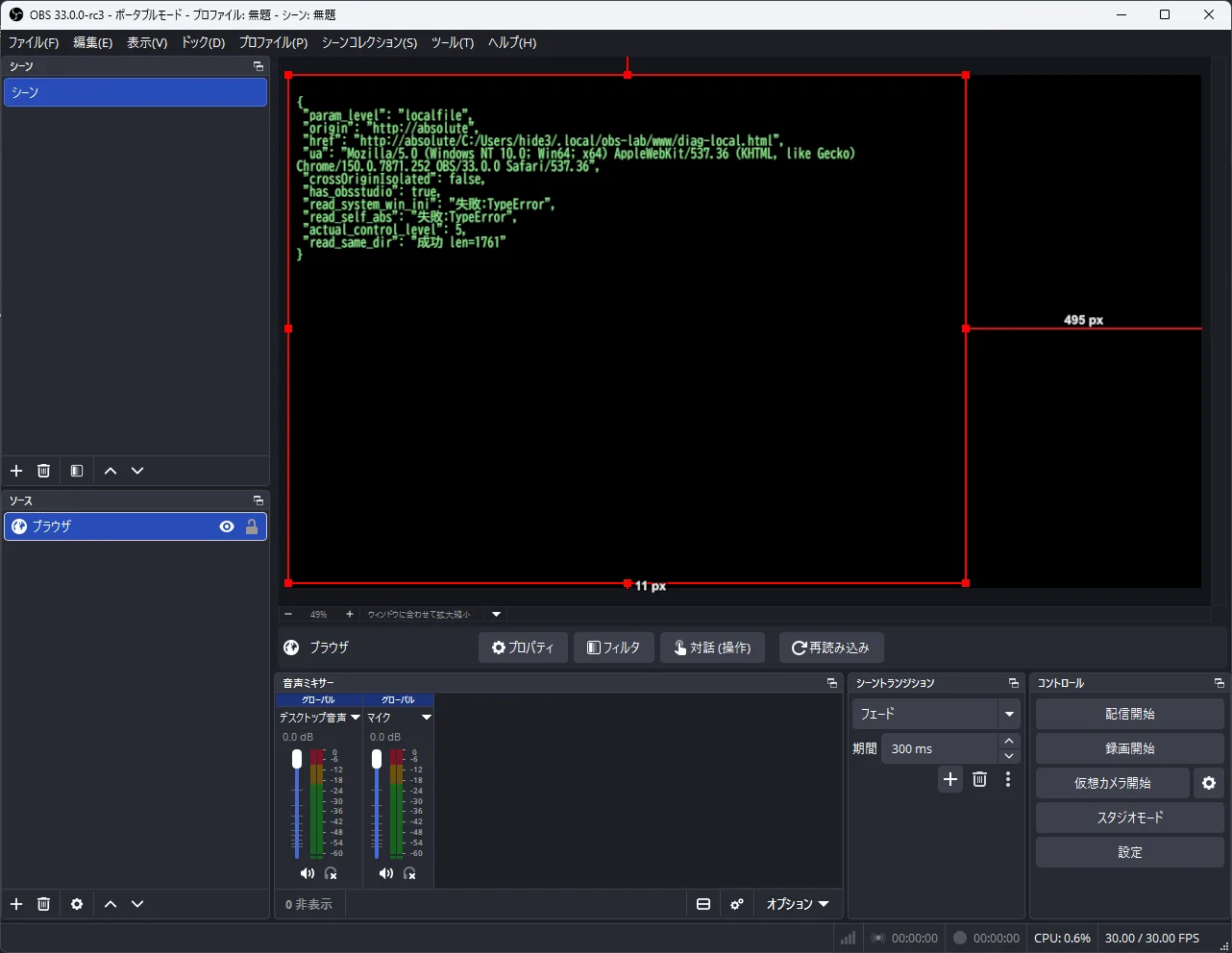Open the ファイル(F) menu
The height and width of the screenshot is (953, 1232).
pyautogui.click(x=34, y=42)
